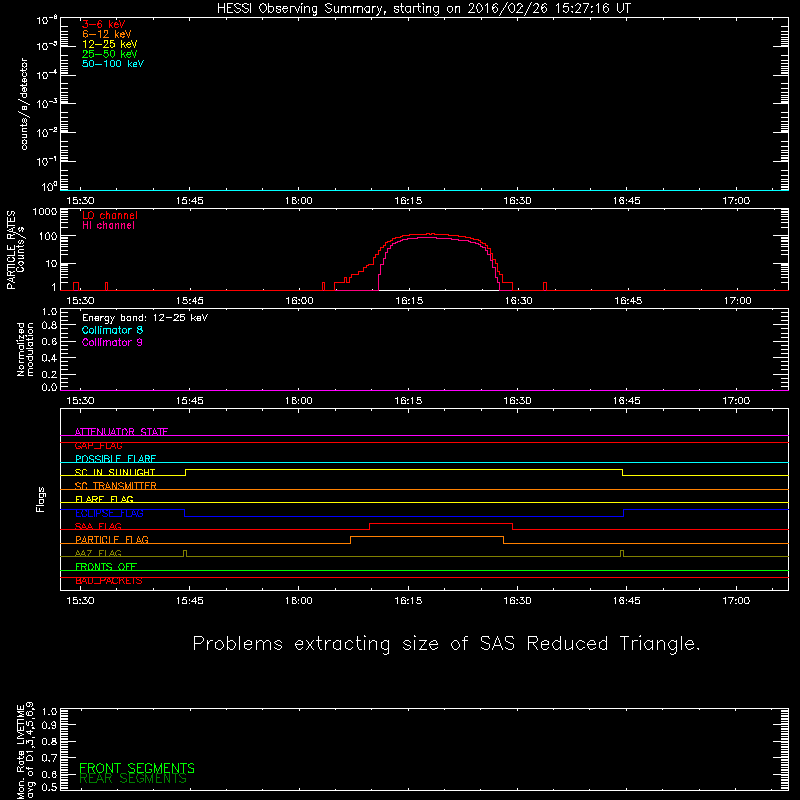
Task: Click the SC_TRANSMITTER flag label
Action: click(x=115, y=486)
